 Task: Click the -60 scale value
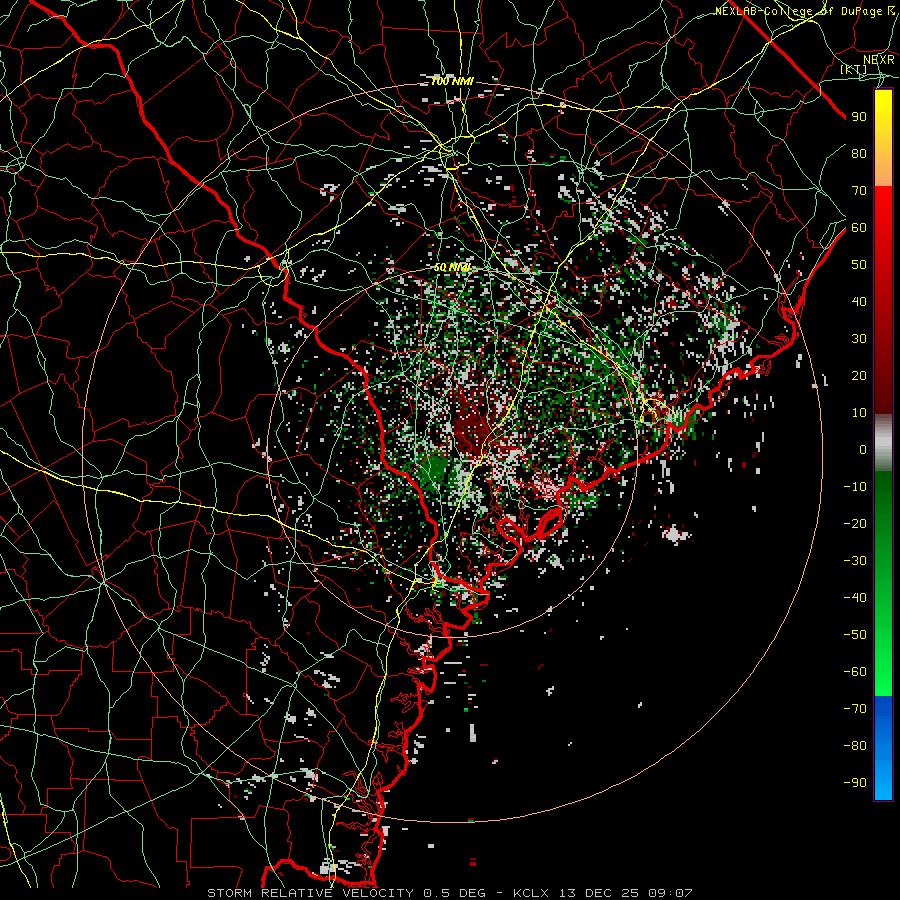pos(855,672)
